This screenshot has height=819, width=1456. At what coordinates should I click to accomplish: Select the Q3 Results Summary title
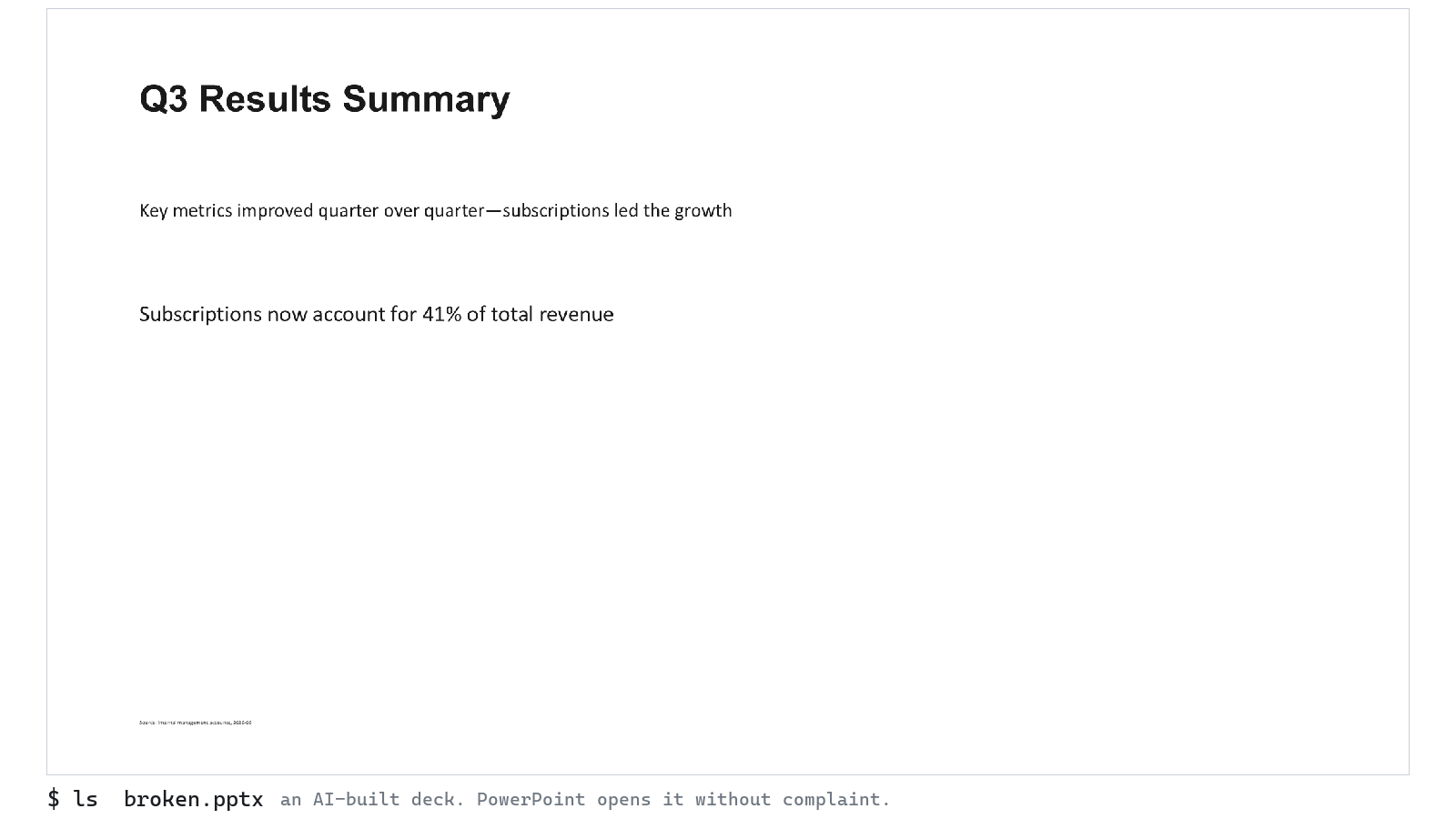[x=324, y=99]
